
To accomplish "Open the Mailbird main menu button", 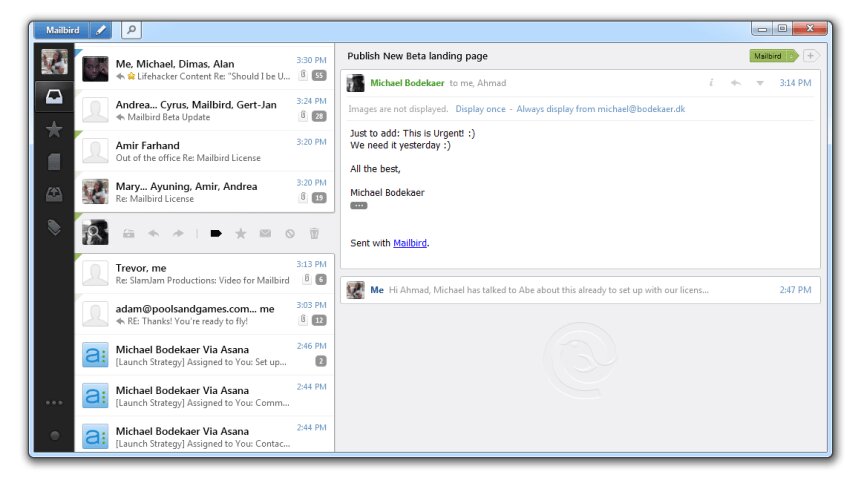I will tap(62, 30).
